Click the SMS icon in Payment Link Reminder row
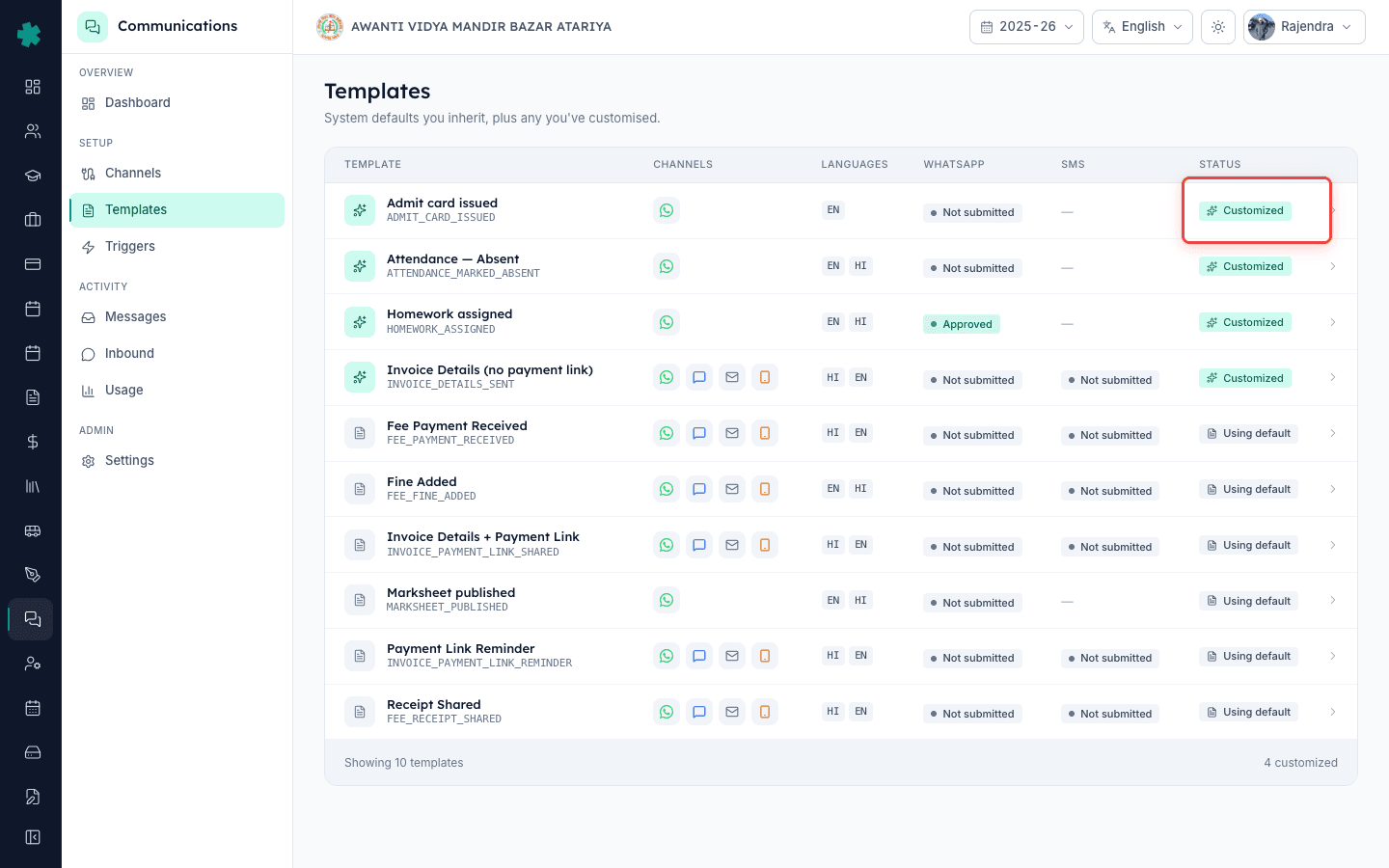The height and width of the screenshot is (868, 1389). coord(699,656)
